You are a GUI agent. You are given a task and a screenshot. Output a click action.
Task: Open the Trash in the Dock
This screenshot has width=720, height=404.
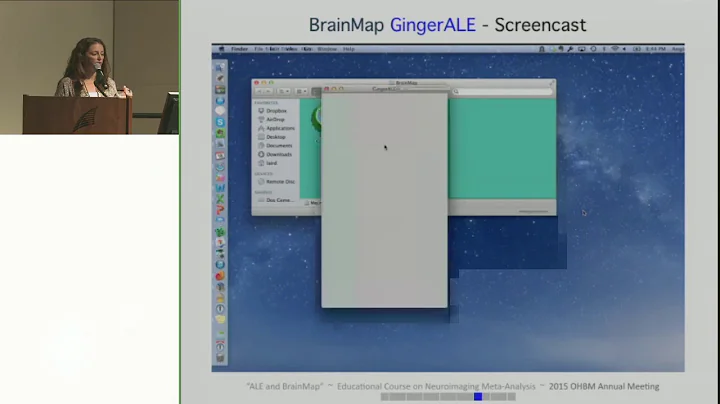(220, 359)
